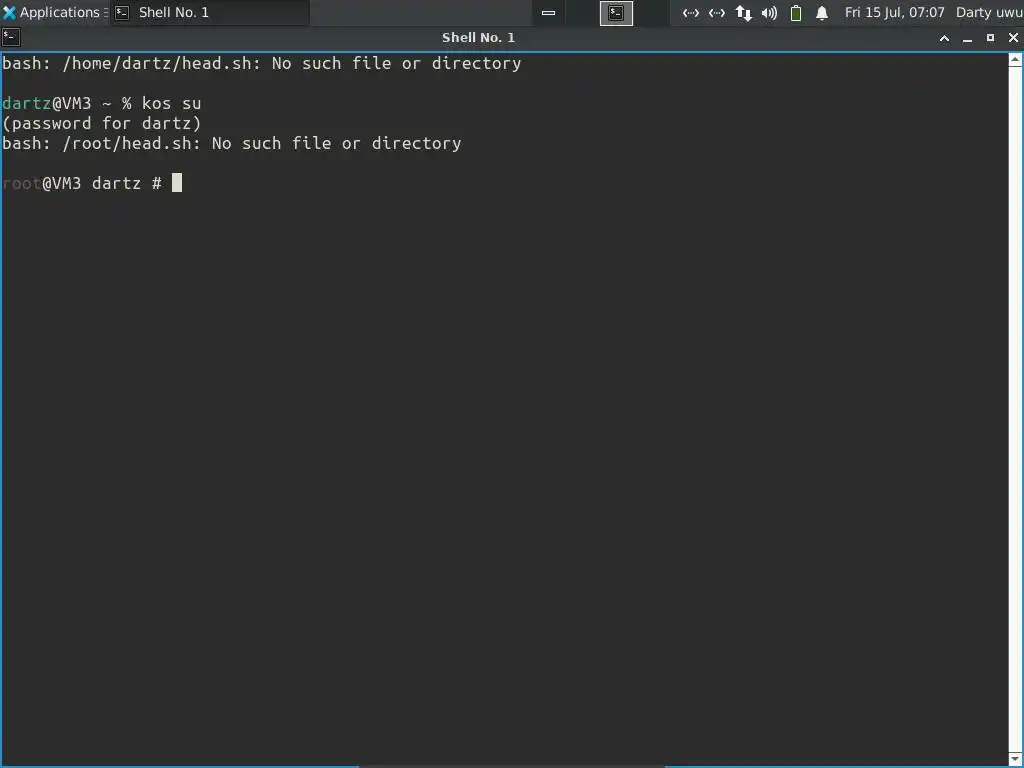Open the first network connection indicator

click(x=690, y=12)
